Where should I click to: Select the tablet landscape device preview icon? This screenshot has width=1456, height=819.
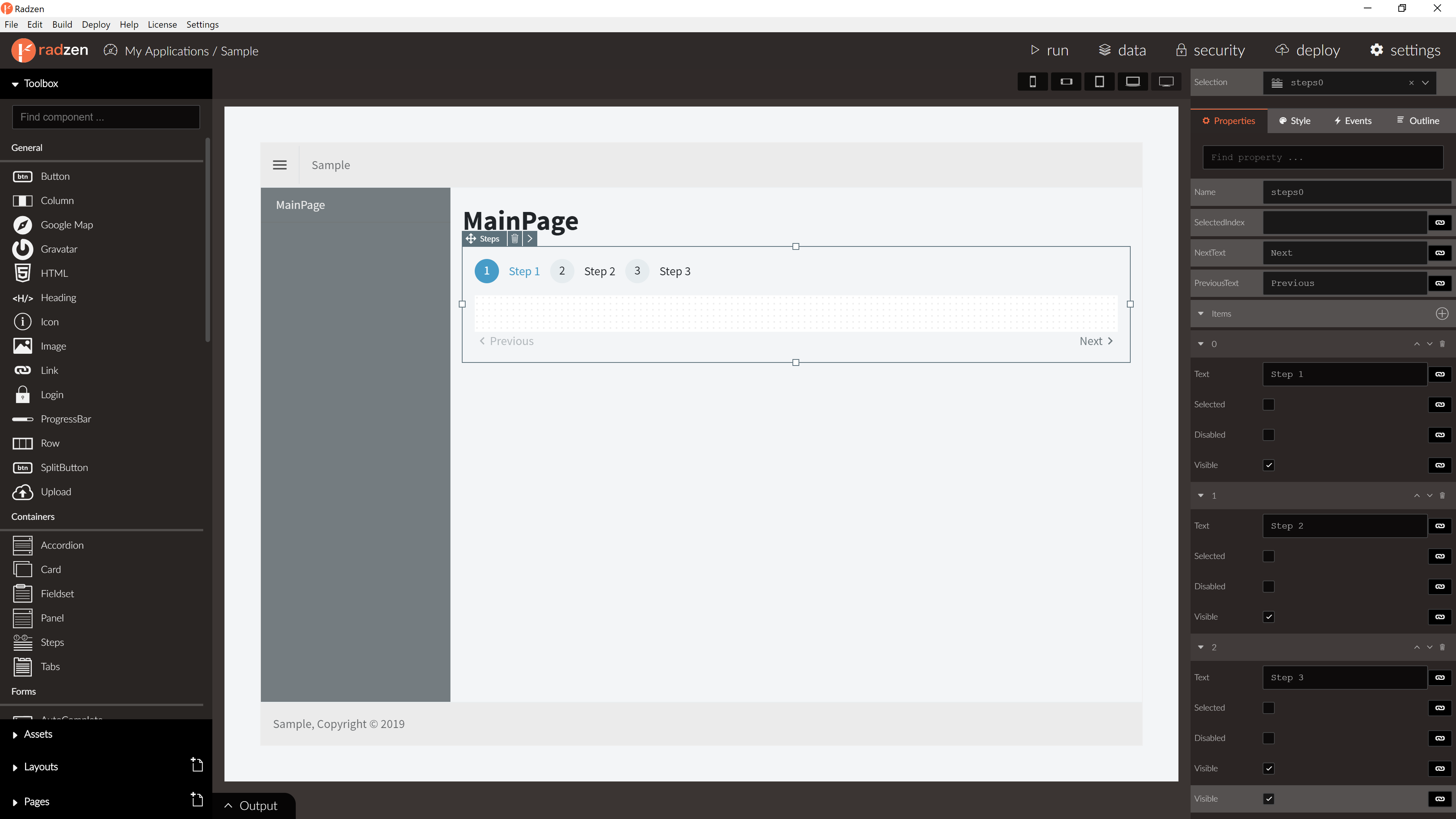[x=1133, y=82]
